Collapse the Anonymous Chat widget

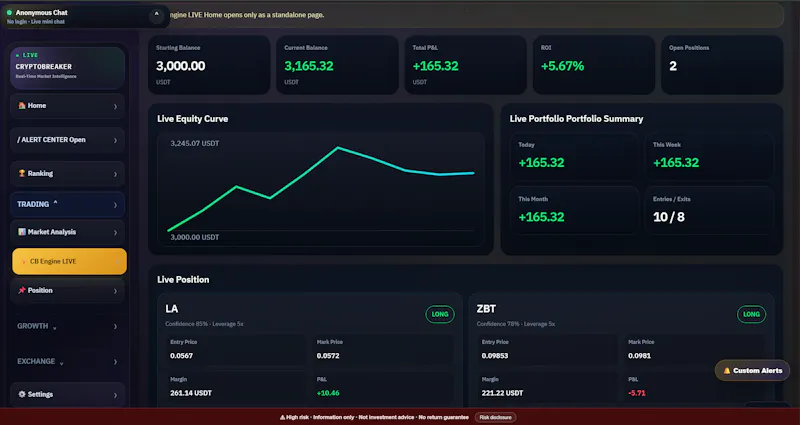(156, 15)
